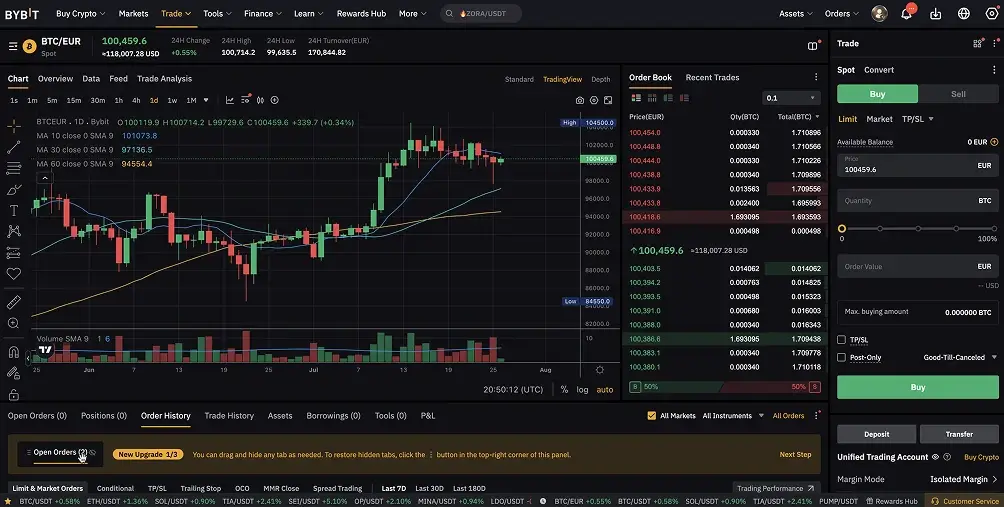The image size is (1004, 507).
Task: Add chart to favorites heart icon
Action: 13,273
